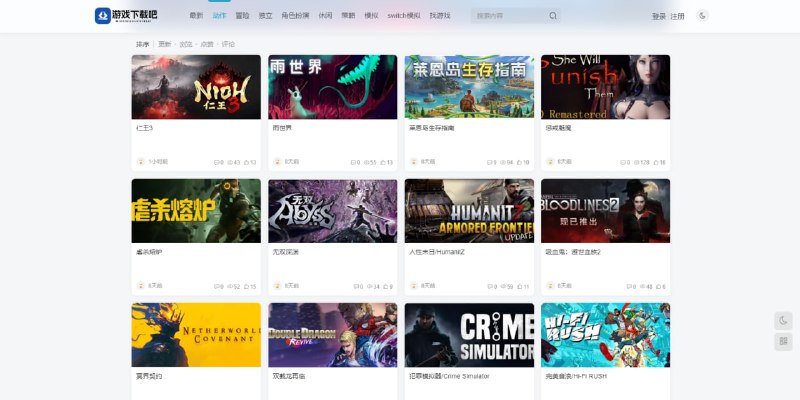Open the Bloodlines 2 thumbnail

pyautogui.click(x=606, y=211)
